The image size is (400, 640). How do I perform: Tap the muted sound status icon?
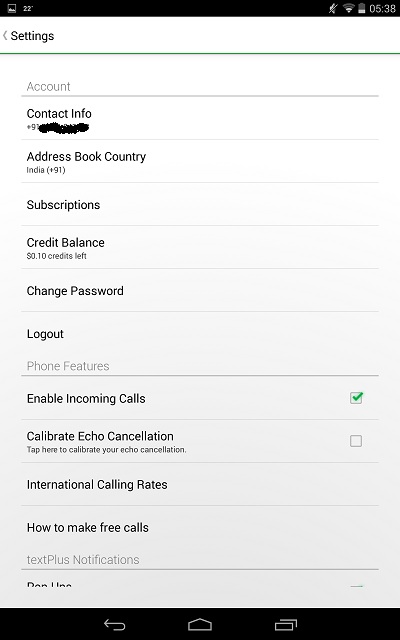click(x=333, y=8)
